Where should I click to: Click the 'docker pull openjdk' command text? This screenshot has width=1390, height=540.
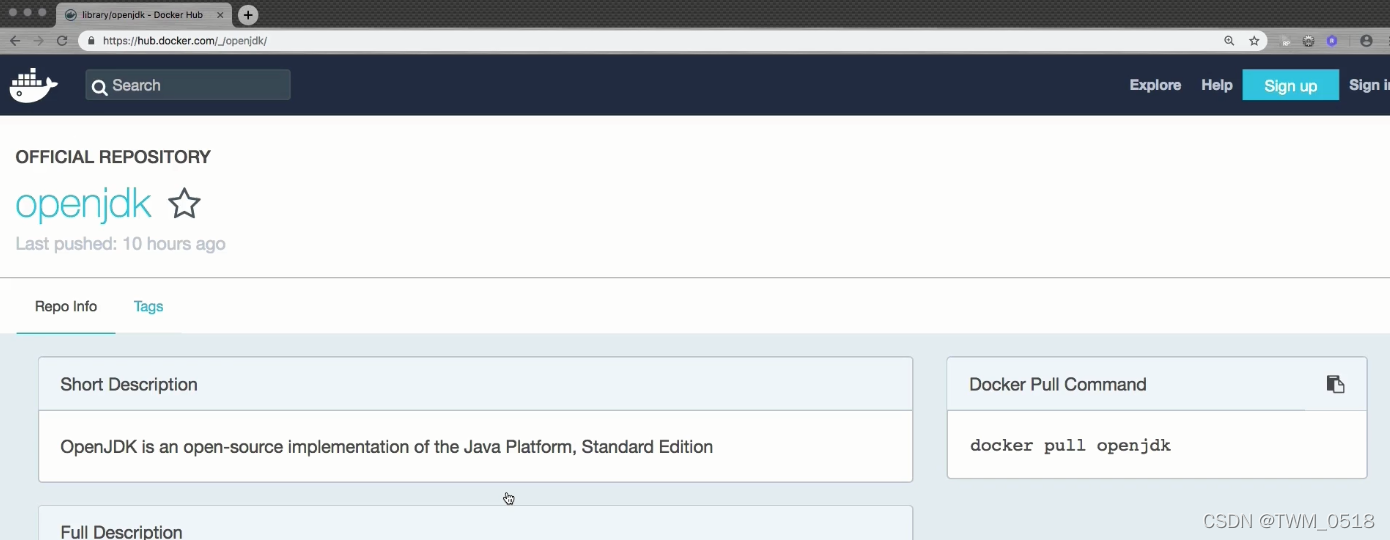point(1070,445)
